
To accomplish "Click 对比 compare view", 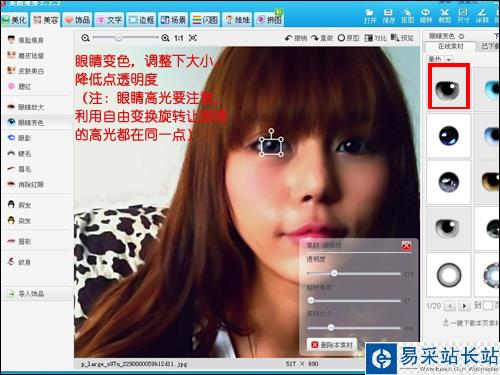I will [x=375, y=38].
